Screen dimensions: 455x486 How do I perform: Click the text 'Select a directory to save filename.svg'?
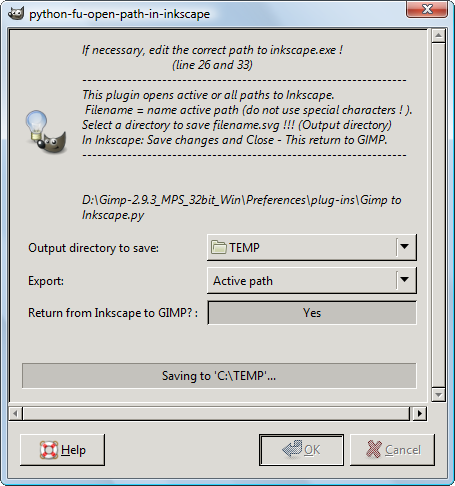(181, 125)
